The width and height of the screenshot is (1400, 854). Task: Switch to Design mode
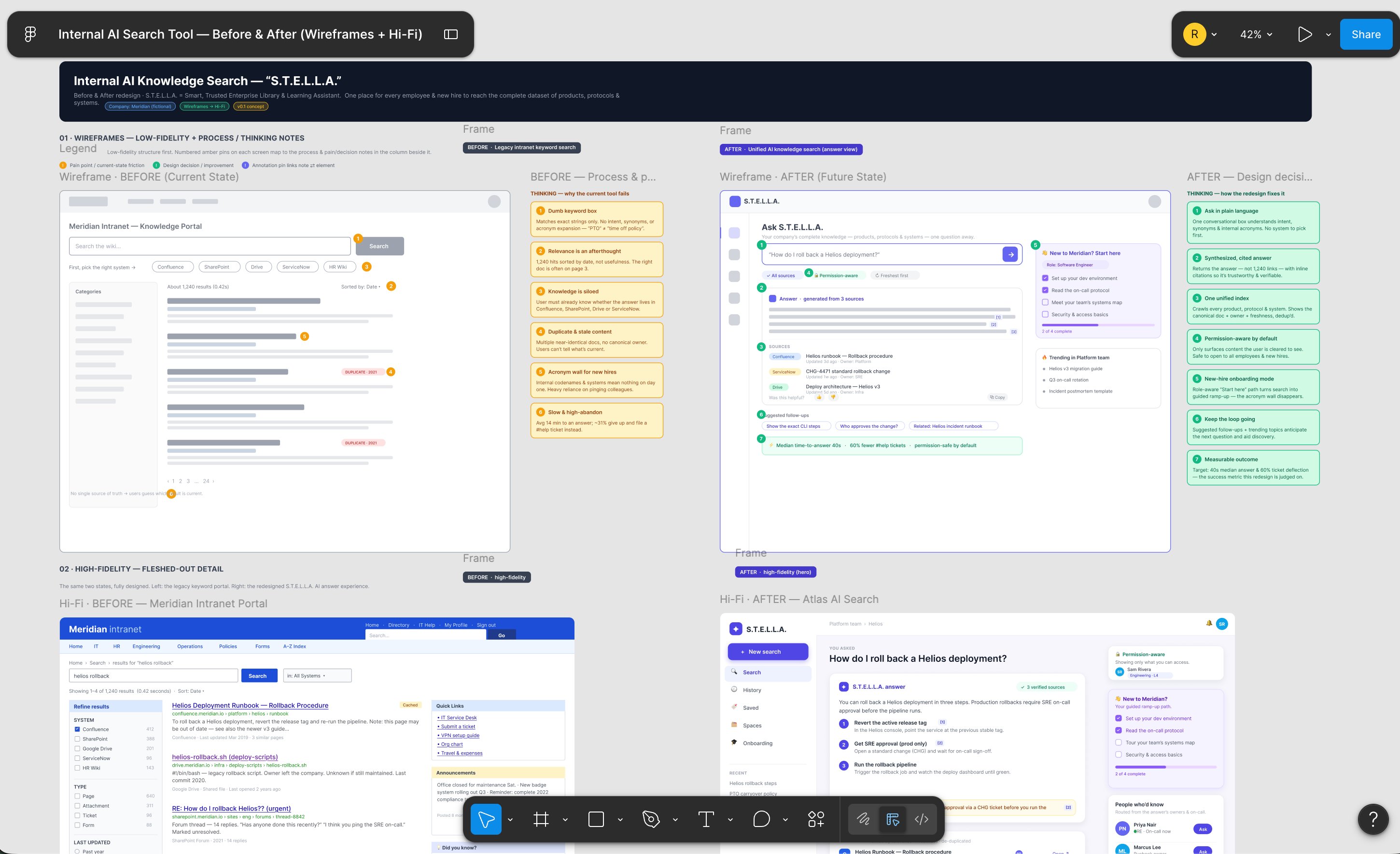click(893, 819)
